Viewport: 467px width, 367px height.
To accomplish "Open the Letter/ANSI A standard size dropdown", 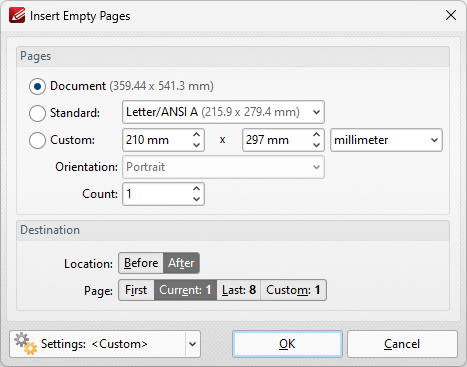I will point(223,112).
